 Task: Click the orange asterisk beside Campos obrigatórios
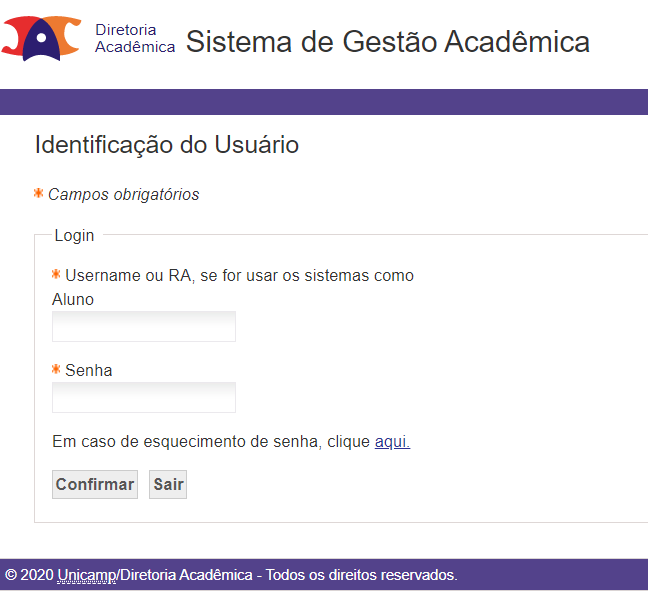(38, 193)
